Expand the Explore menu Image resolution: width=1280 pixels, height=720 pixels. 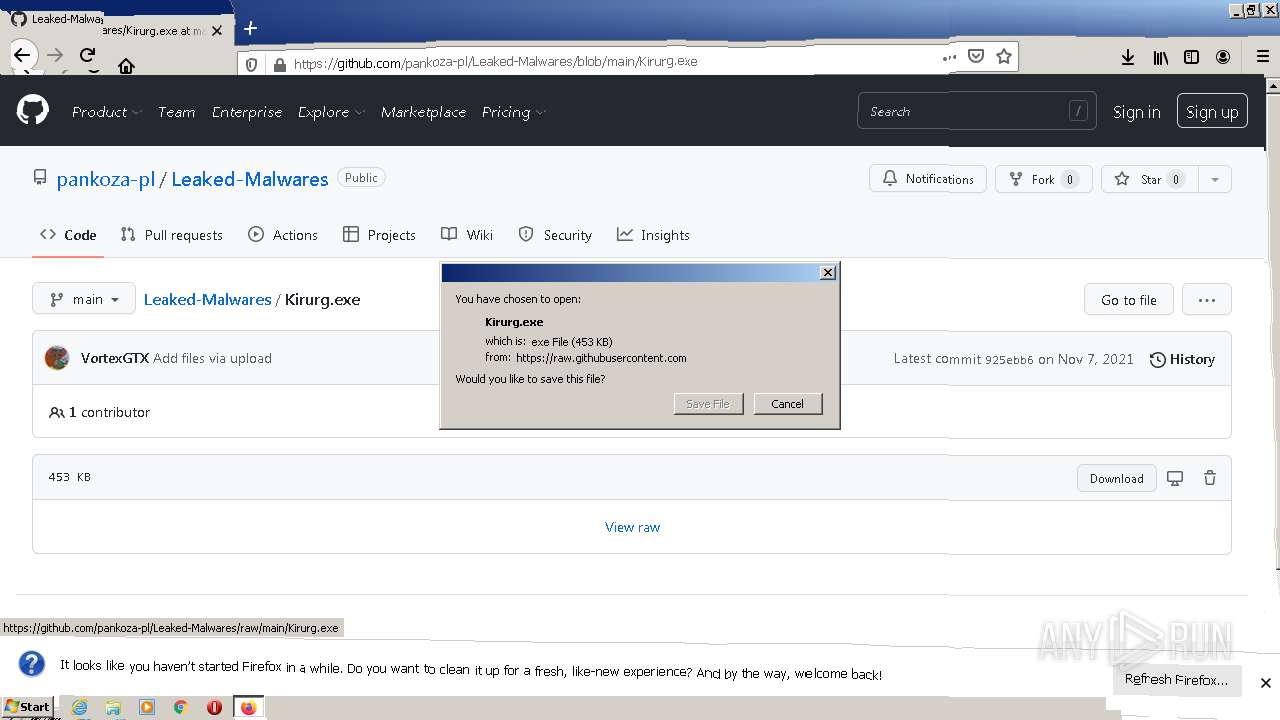[331, 112]
